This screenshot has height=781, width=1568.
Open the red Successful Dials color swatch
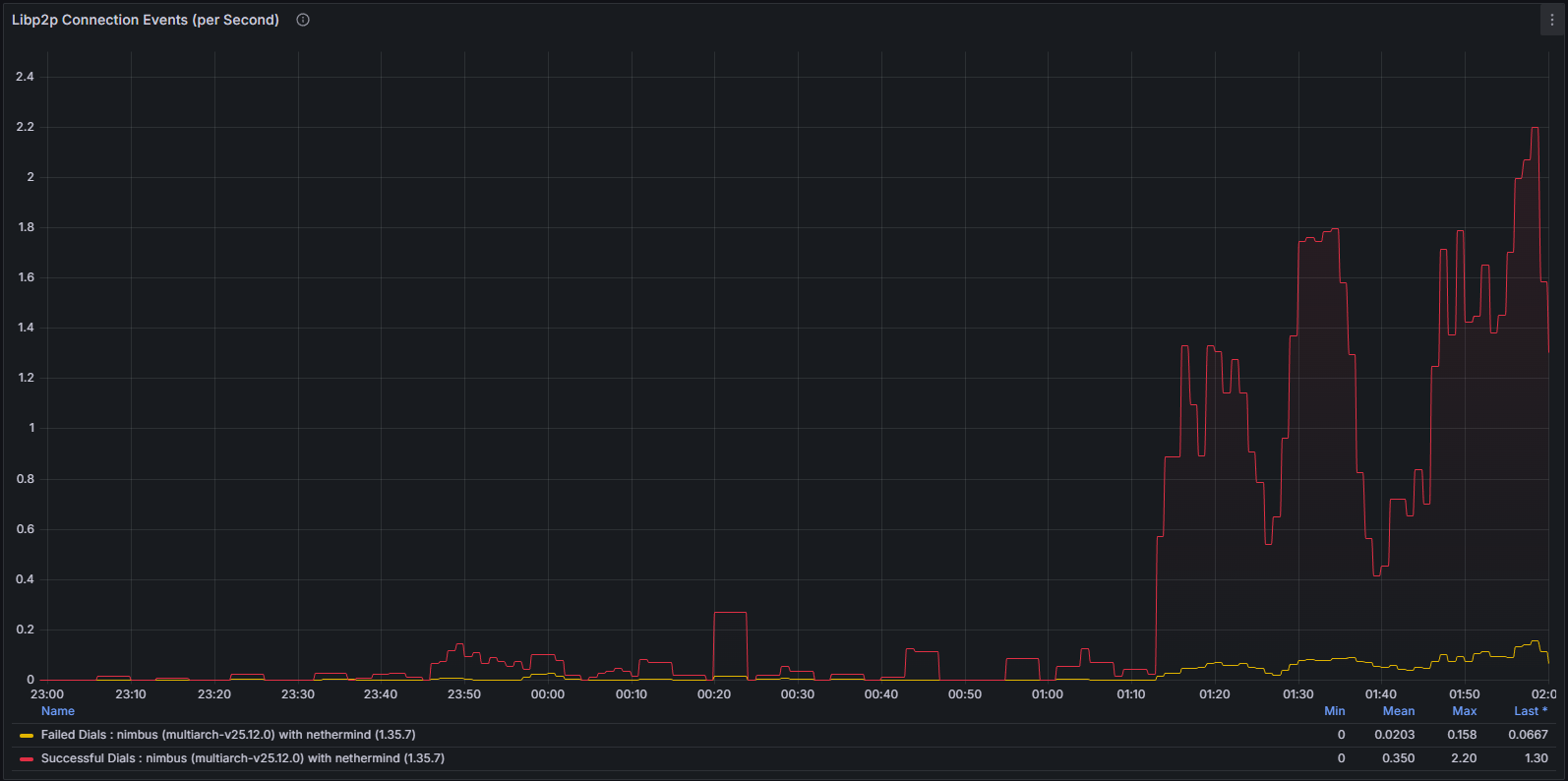click(27, 759)
